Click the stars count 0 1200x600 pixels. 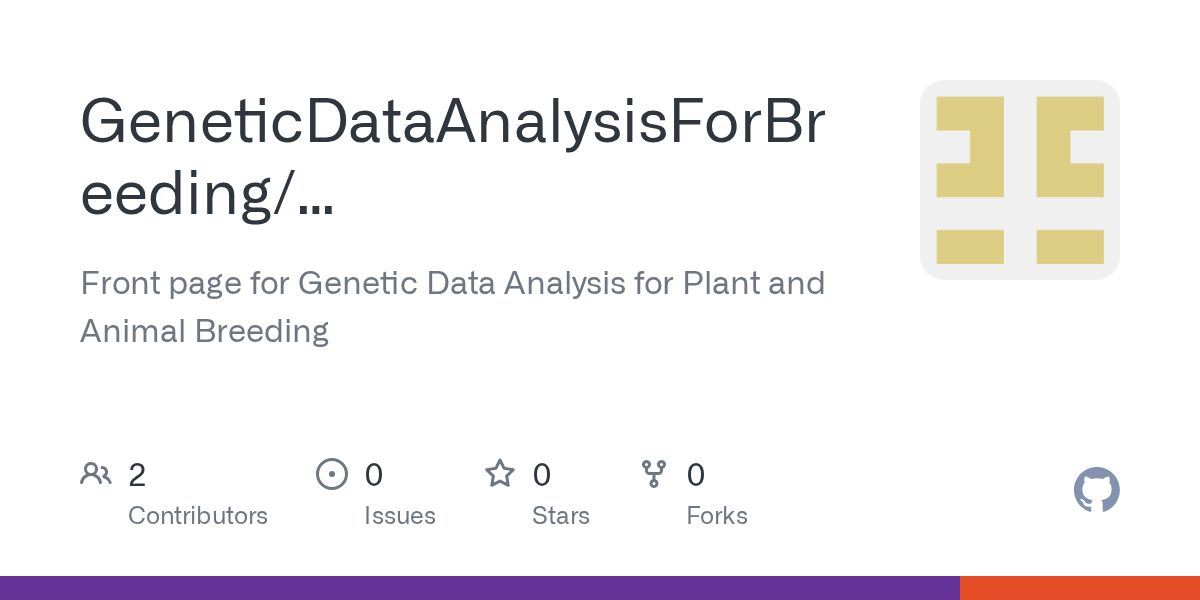[542, 475]
